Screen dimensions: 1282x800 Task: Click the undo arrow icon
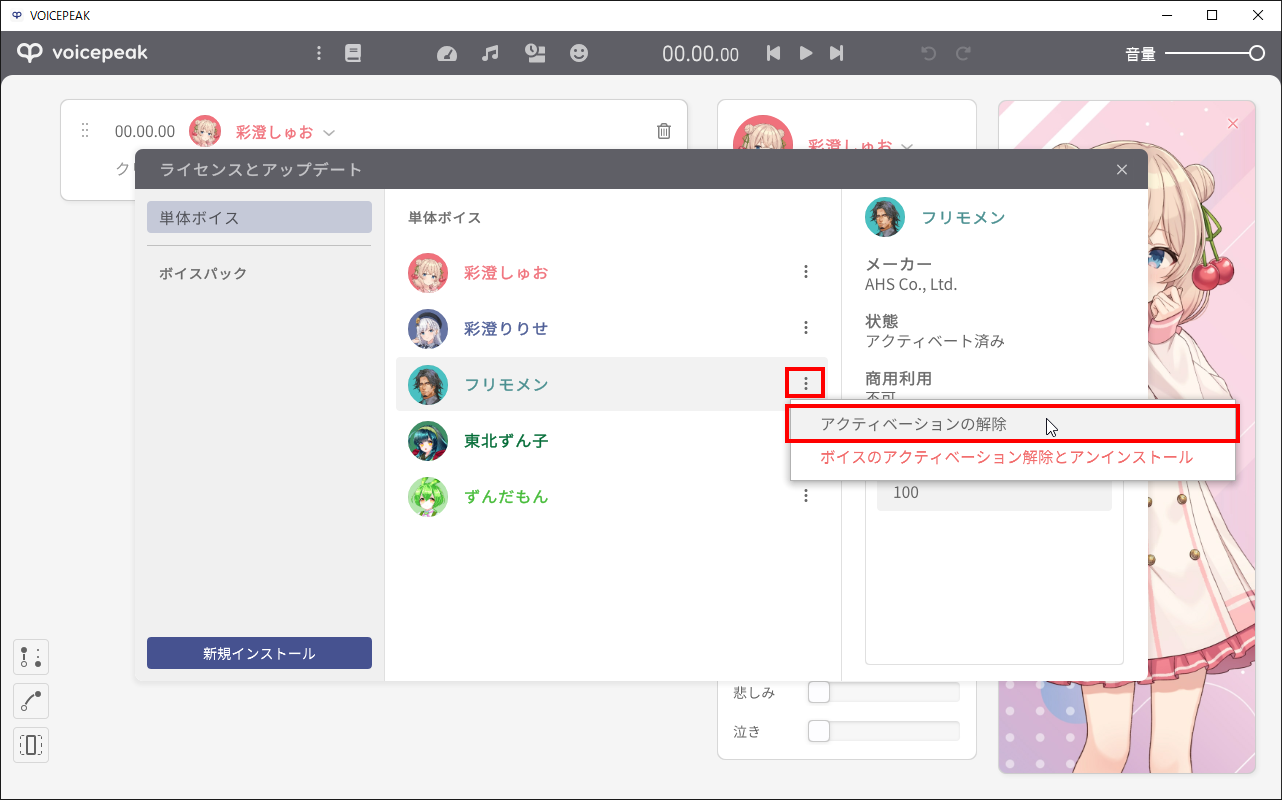pyautogui.click(x=929, y=53)
